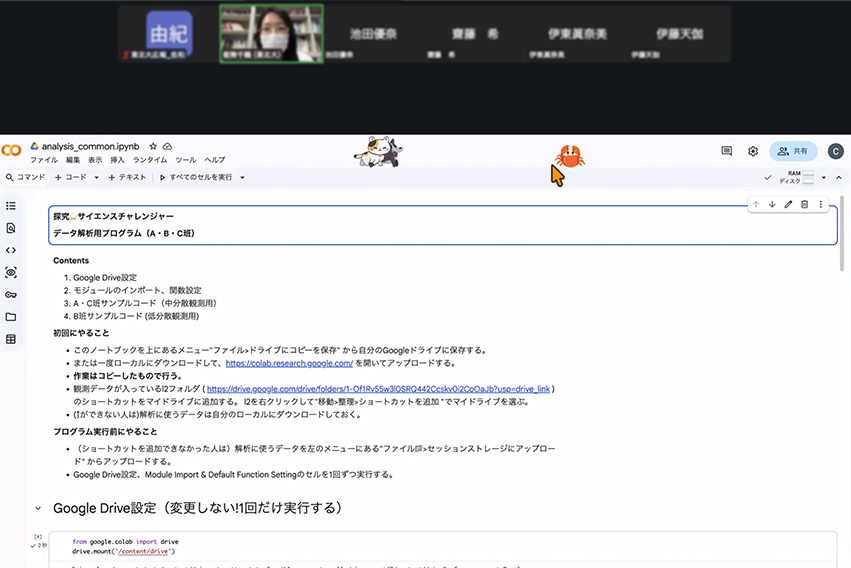Open the ファイル menu
This screenshot has height=568, width=851.
point(43,160)
